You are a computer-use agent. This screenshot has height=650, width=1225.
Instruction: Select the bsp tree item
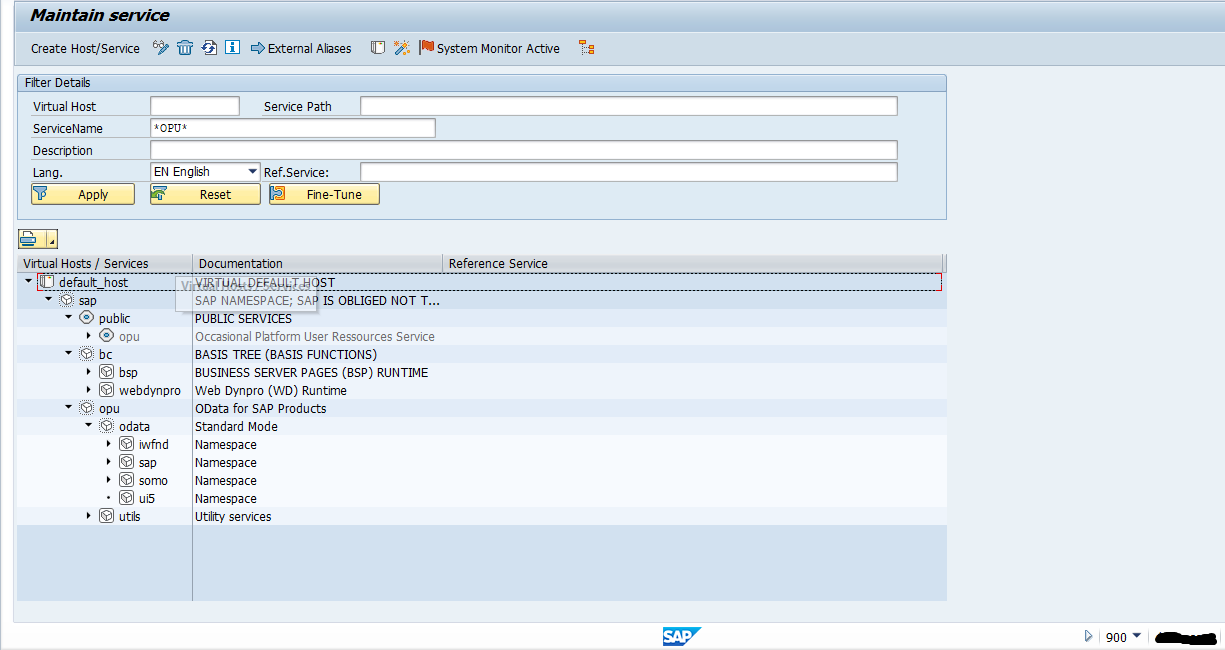coord(128,373)
